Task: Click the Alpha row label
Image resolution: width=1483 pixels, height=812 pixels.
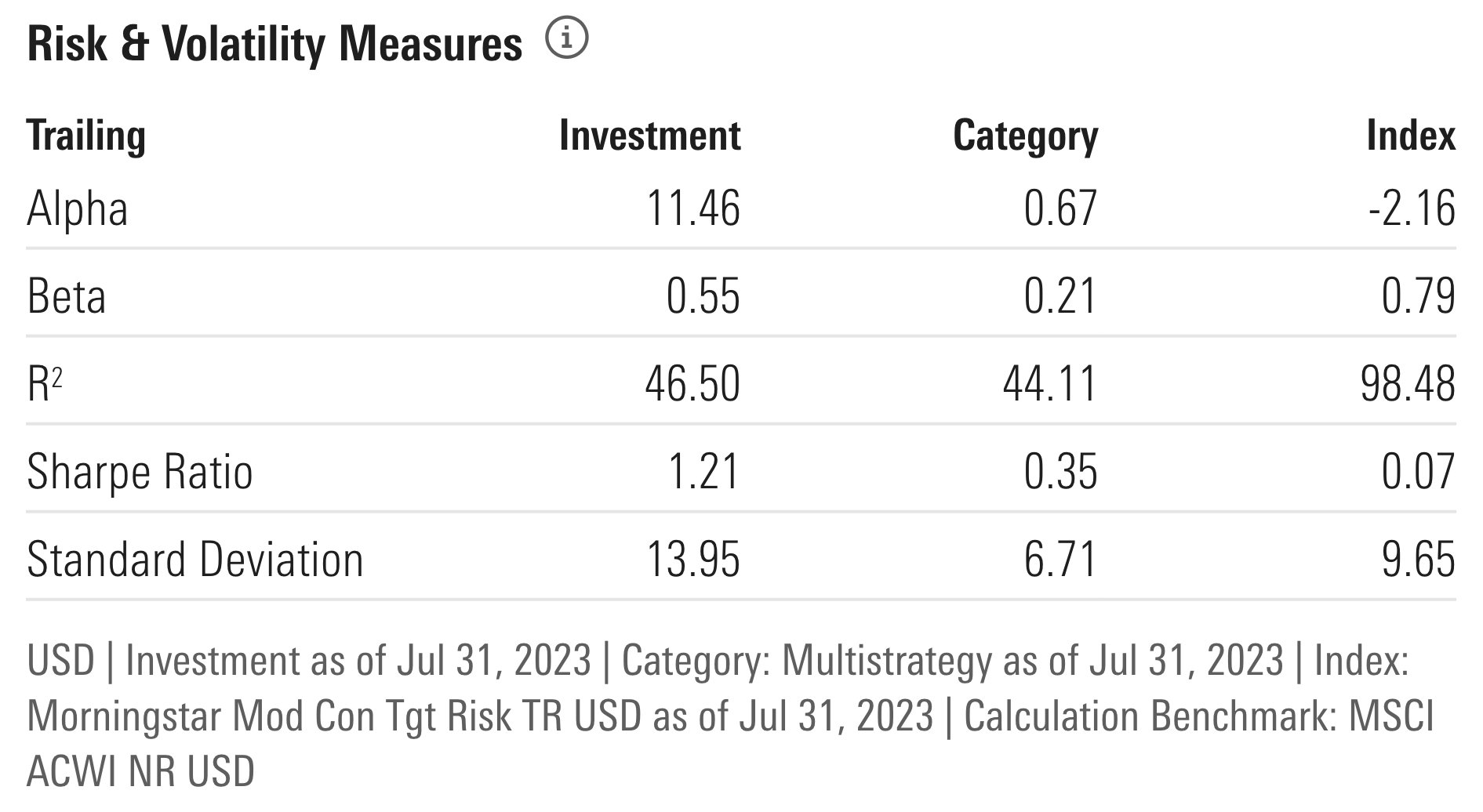Action: coord(78,209)
